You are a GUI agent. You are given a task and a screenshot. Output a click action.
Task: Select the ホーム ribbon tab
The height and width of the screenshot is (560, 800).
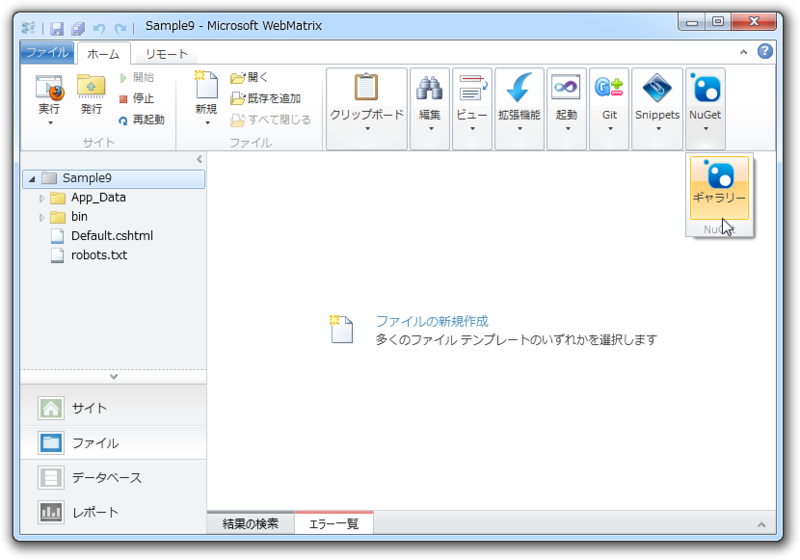point(103,54)
